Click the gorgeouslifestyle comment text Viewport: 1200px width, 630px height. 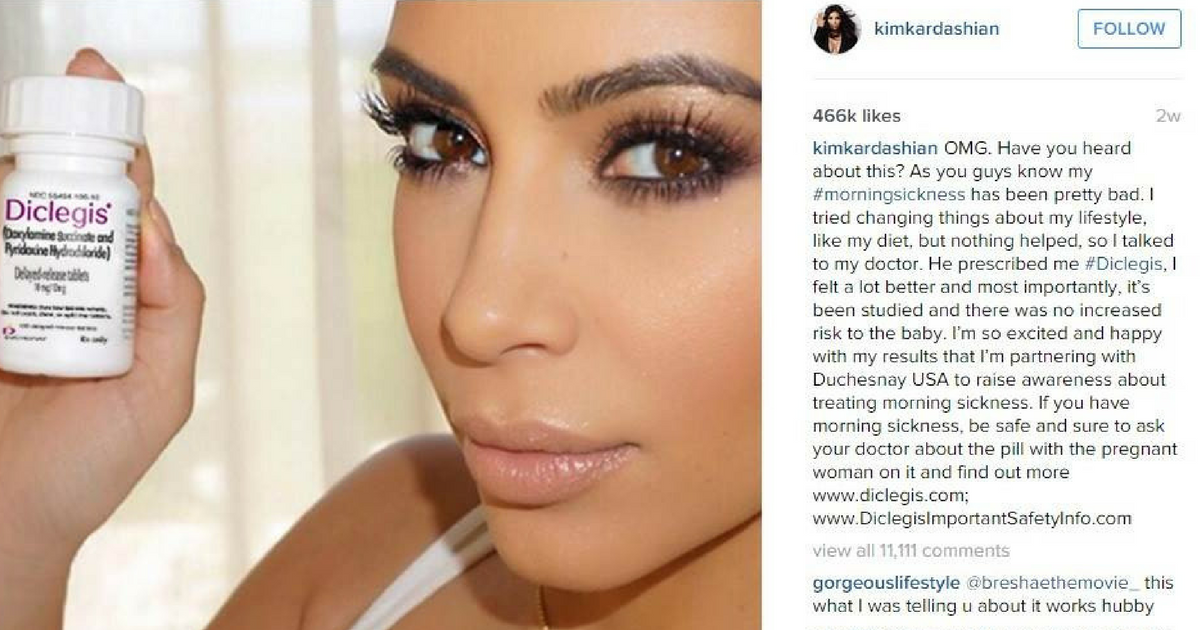click(975, 594)
